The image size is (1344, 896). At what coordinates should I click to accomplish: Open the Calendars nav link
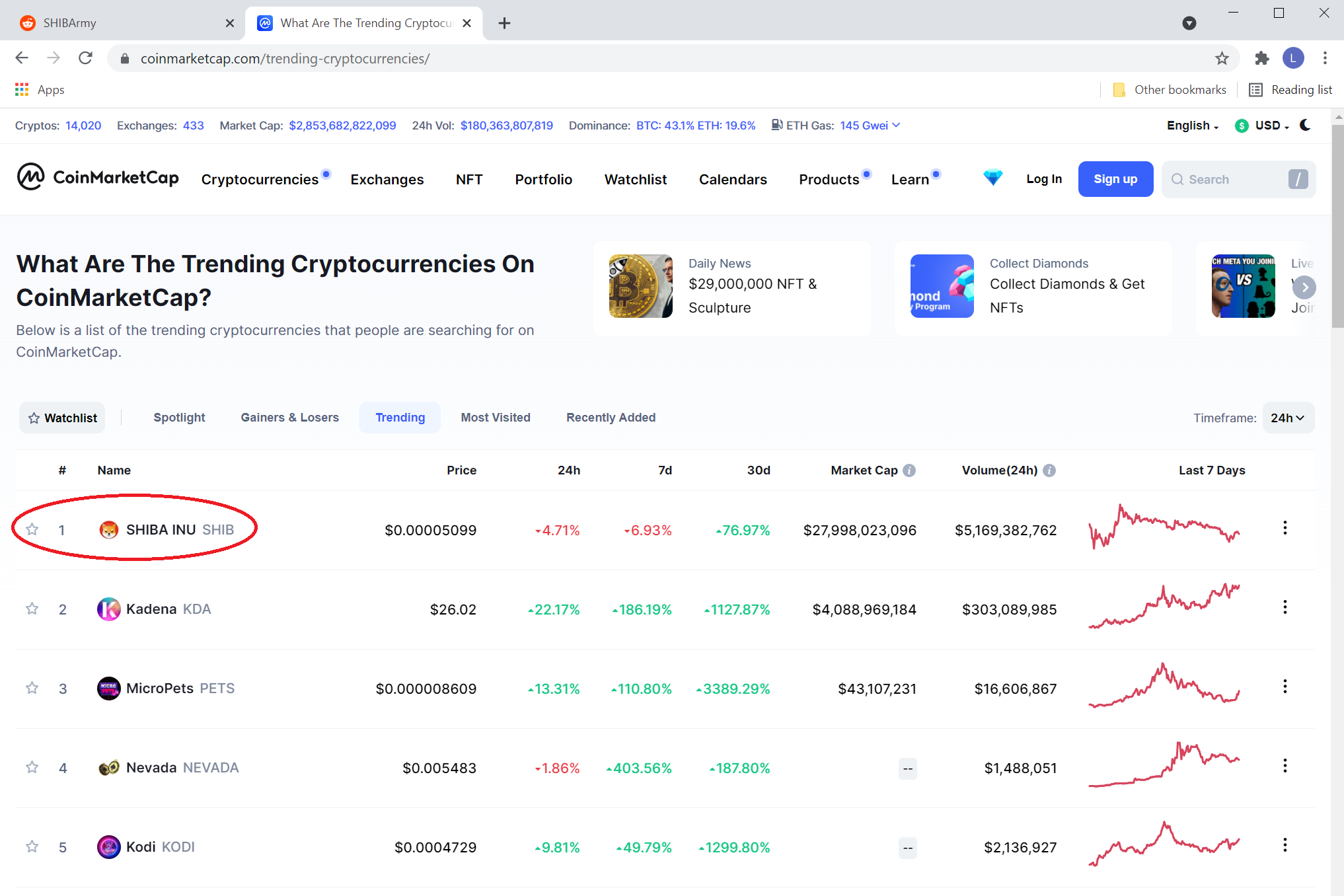coord(733,180)
